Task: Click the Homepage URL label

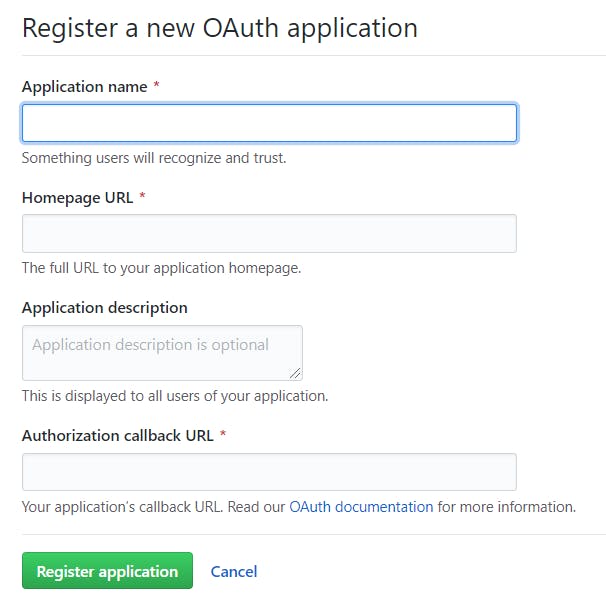Action: 77,197
